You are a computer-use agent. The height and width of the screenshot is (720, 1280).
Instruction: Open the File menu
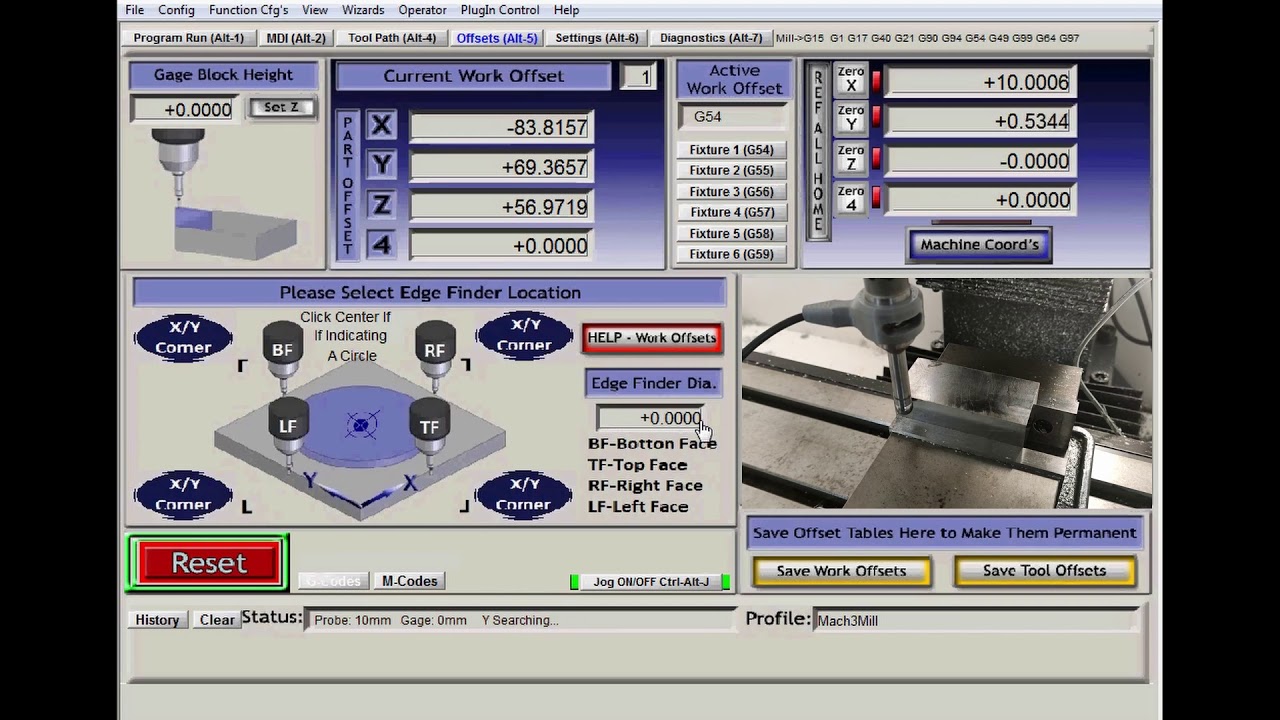pos(135,10)
